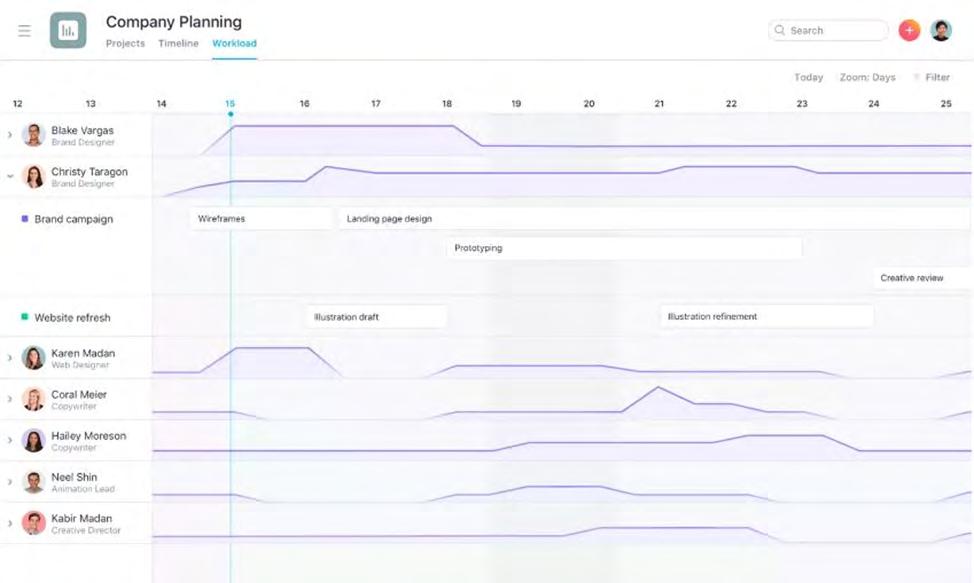Open the Filter options

pos(932,77)
